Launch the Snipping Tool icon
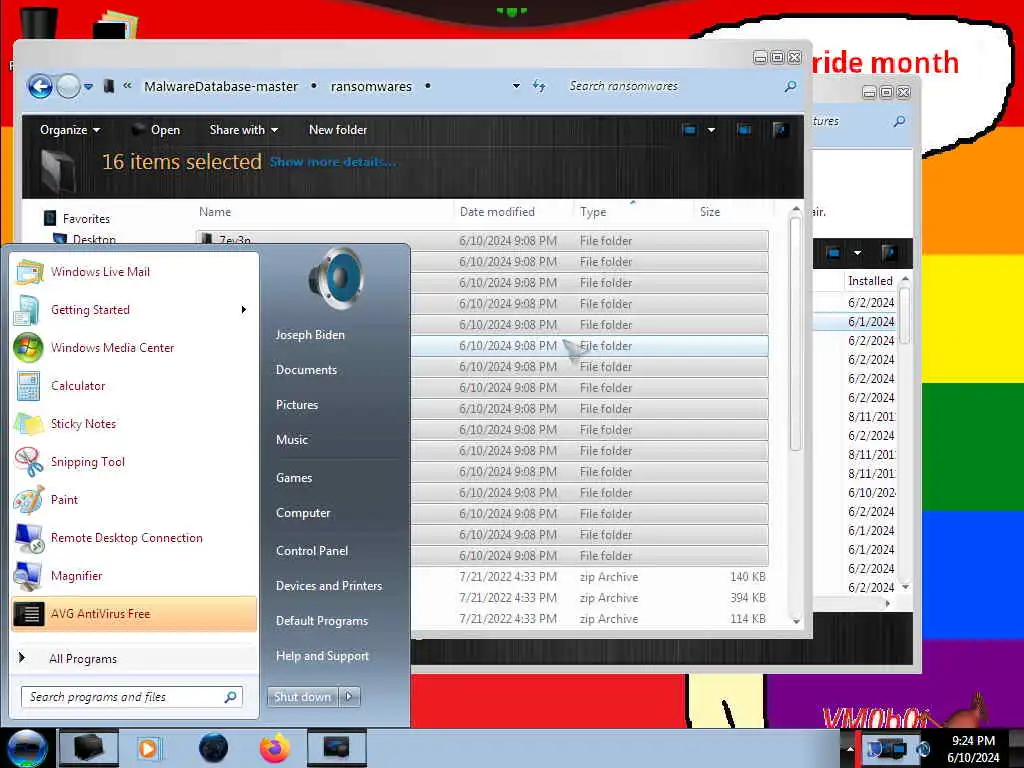The height and width of the screenshot is (768, 1024). pos(29,462)
